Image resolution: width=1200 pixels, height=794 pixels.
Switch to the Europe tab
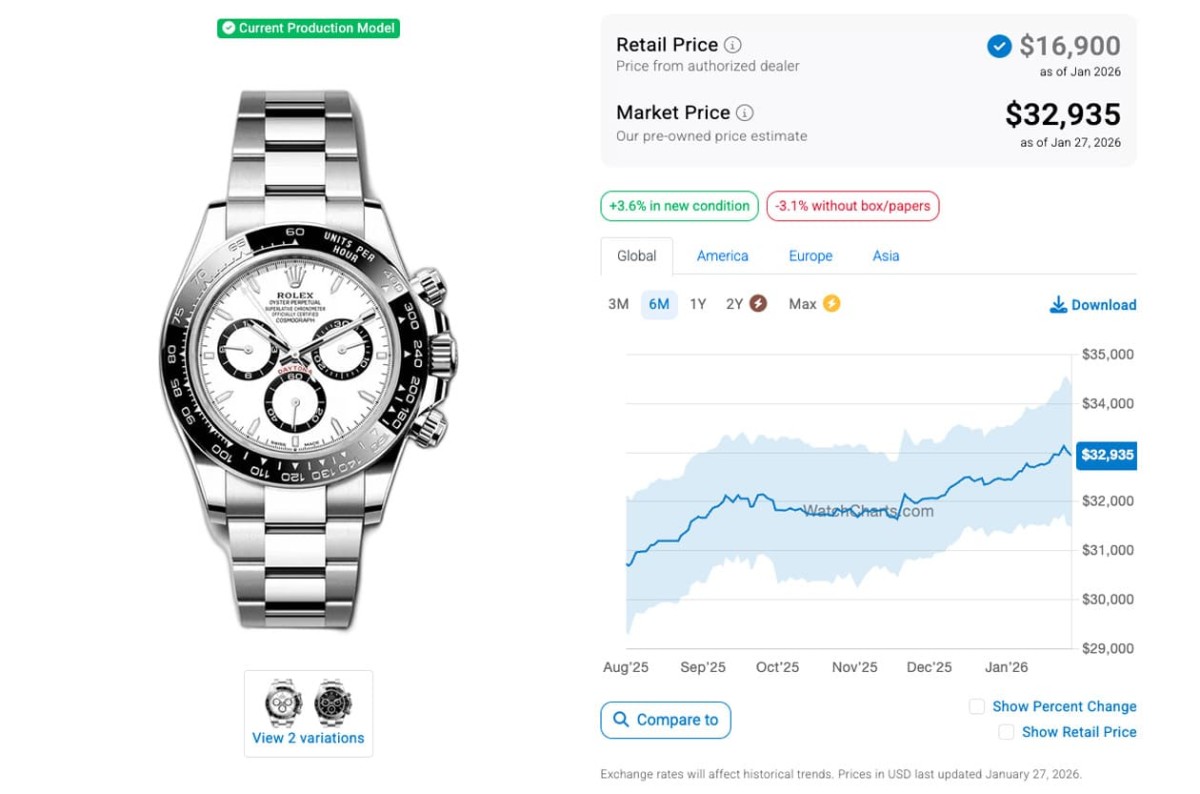tap(810, 256)
